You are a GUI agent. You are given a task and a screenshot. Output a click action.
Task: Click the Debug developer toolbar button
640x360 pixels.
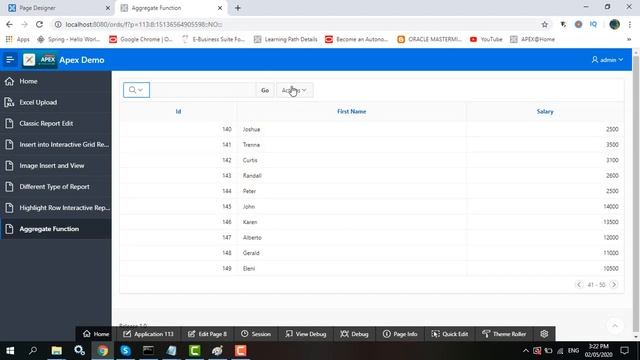click(354, 334)
